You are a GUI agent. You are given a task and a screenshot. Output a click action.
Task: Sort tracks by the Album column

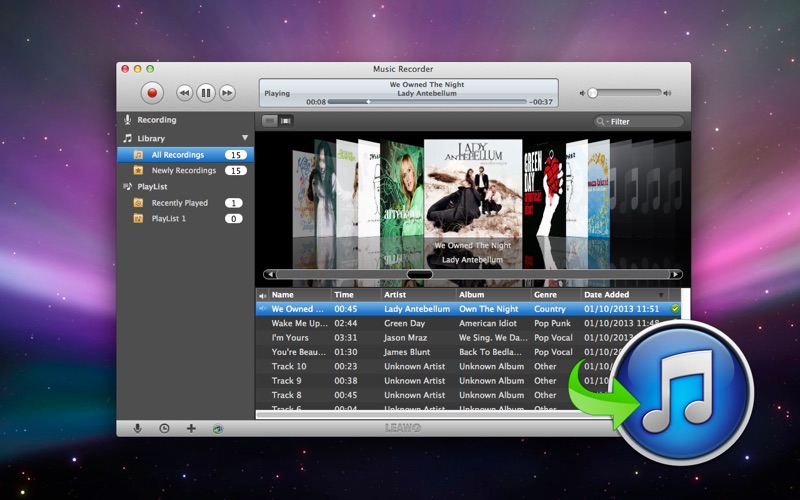(493, 295)
